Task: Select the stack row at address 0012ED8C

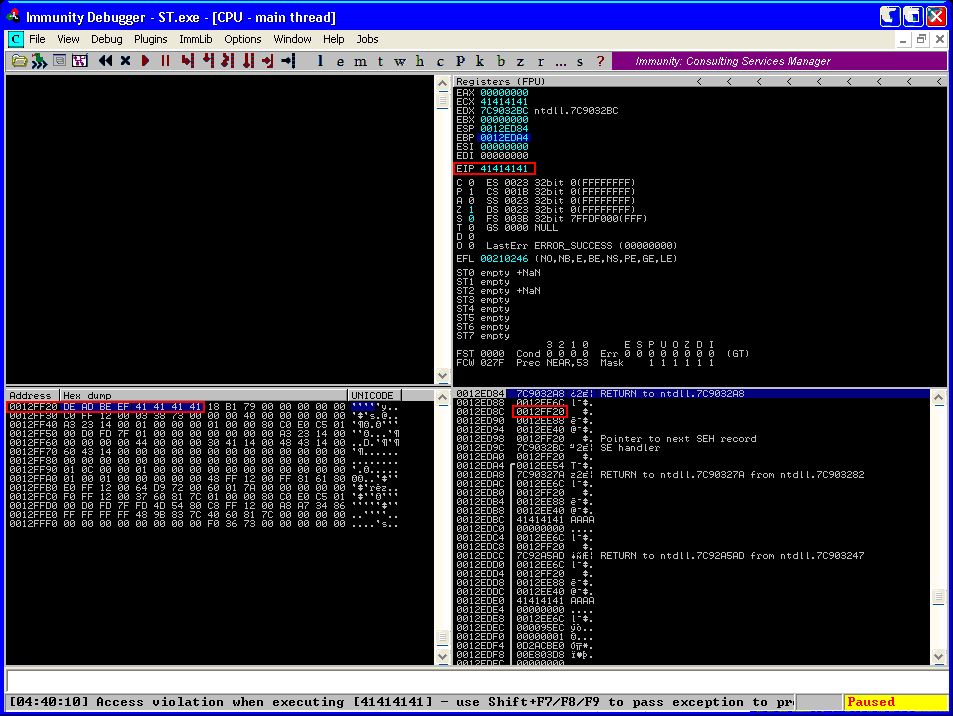Action: click(692, 412)
